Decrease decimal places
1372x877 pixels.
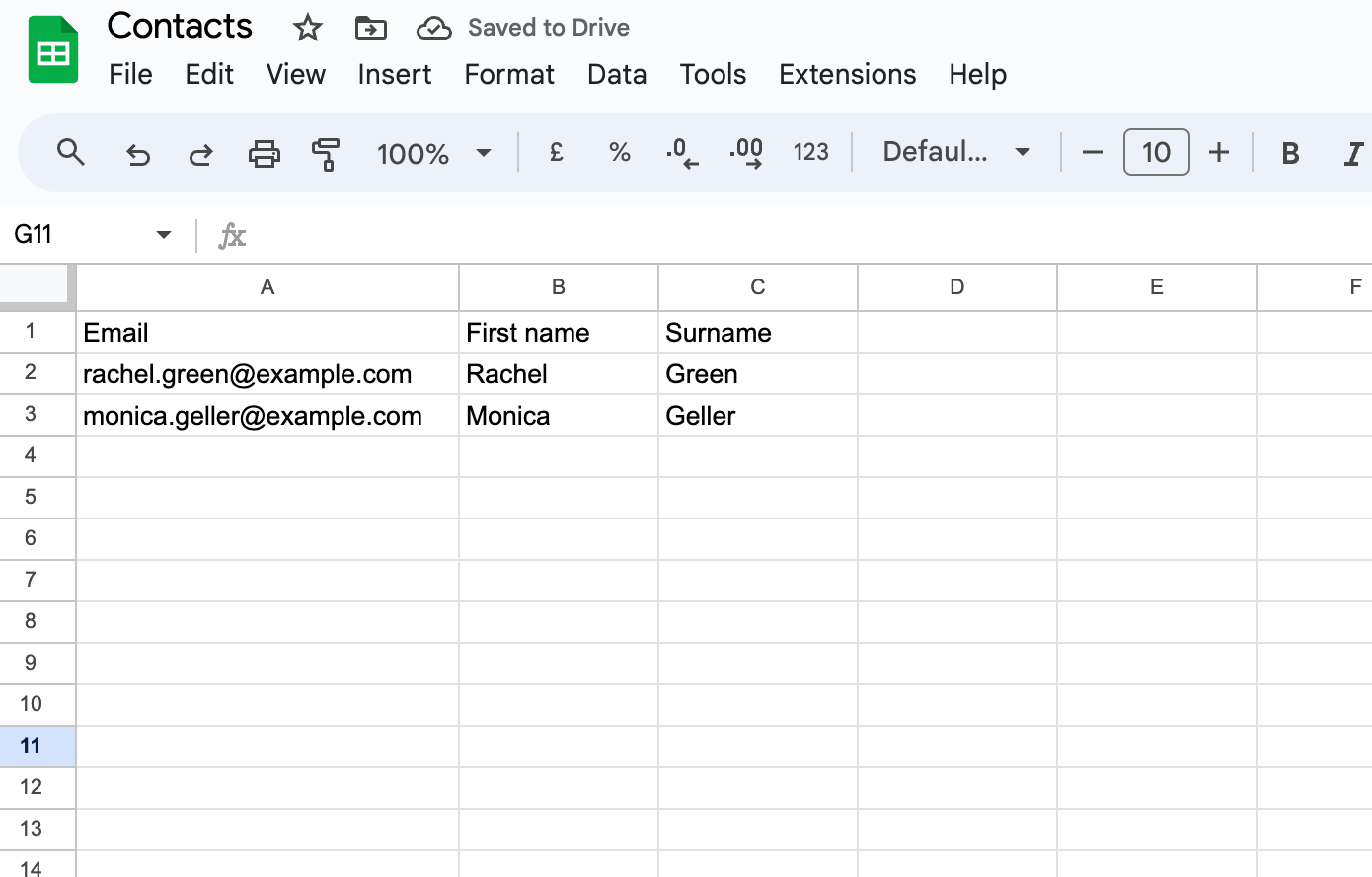(682, 153)
